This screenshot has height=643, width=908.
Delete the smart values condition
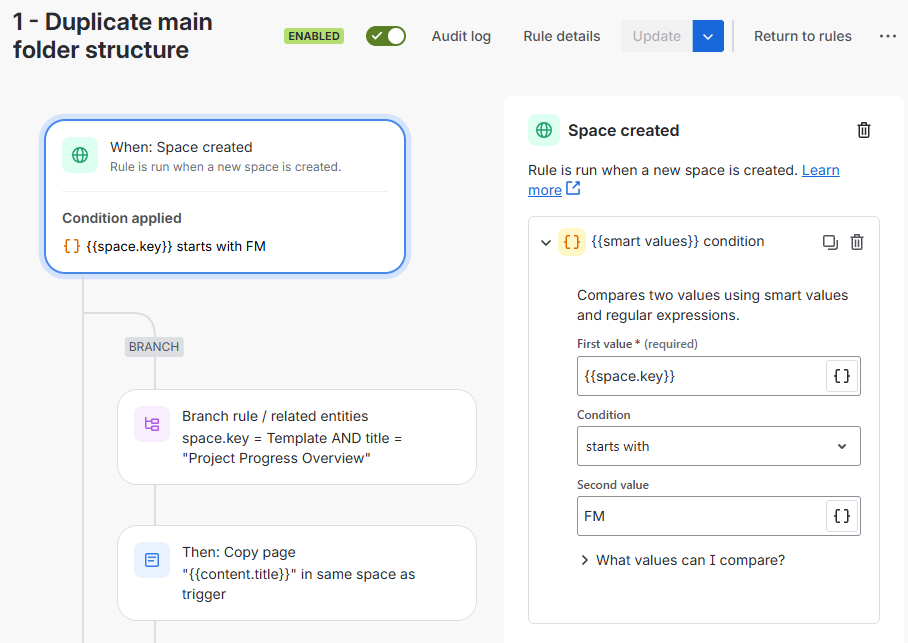[x=856, y=242]
